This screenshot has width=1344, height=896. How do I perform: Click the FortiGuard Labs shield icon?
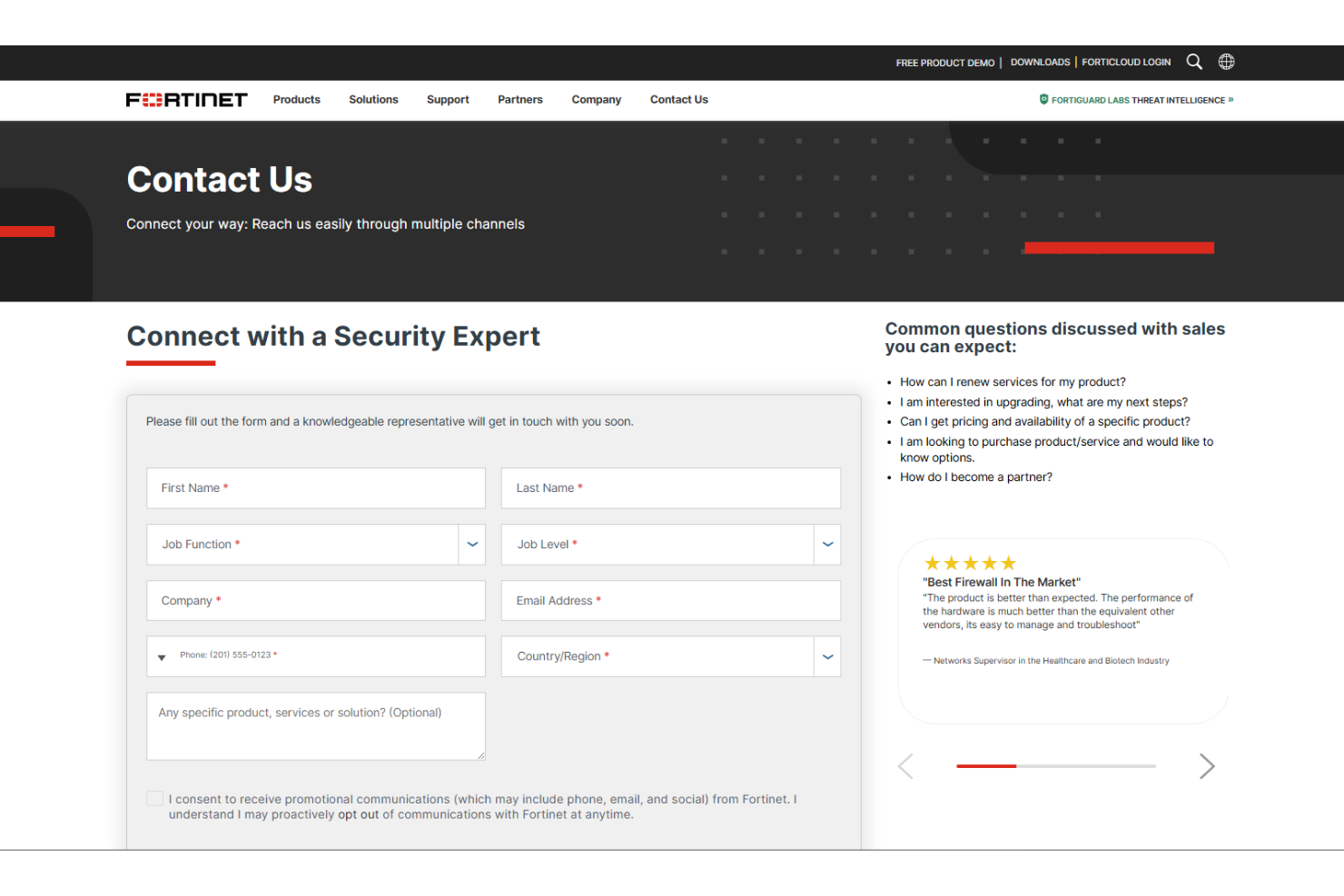pos(1043,99)
